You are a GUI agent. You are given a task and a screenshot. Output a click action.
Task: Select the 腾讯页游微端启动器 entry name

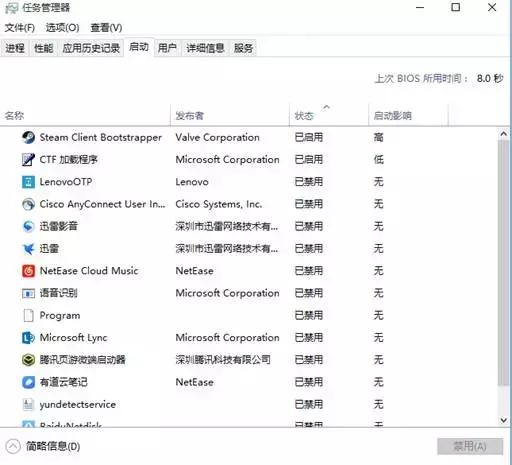pos(83,360)
